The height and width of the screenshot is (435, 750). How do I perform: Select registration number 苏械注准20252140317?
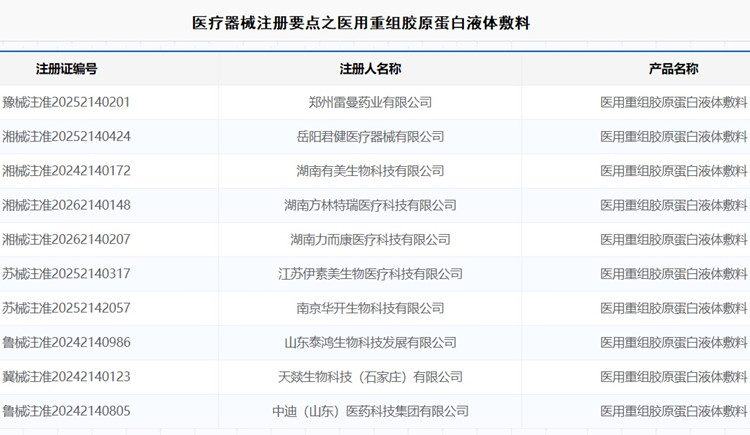click(x=66, y=274)
